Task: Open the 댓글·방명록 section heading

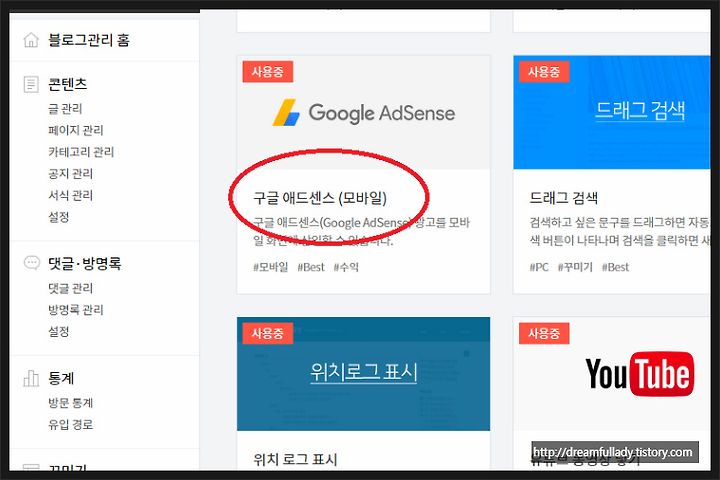Action: 84,263
